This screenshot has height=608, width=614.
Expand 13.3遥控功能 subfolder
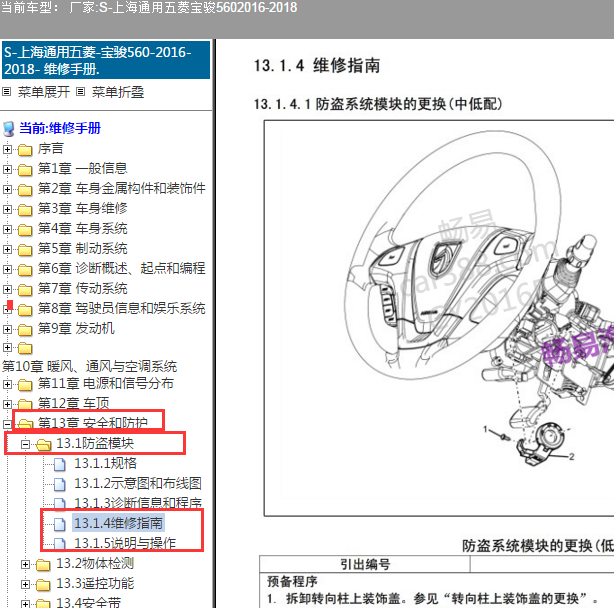point(25,584)
